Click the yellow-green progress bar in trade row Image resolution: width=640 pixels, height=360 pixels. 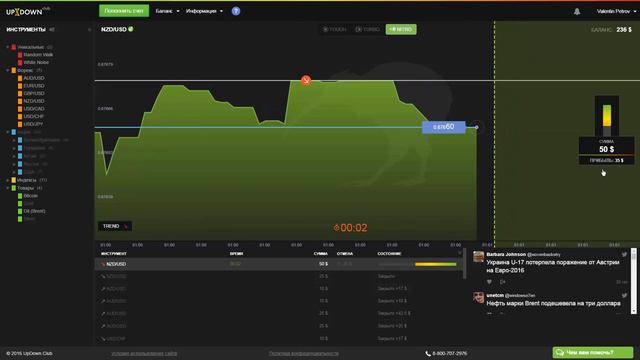click(436, 264)
